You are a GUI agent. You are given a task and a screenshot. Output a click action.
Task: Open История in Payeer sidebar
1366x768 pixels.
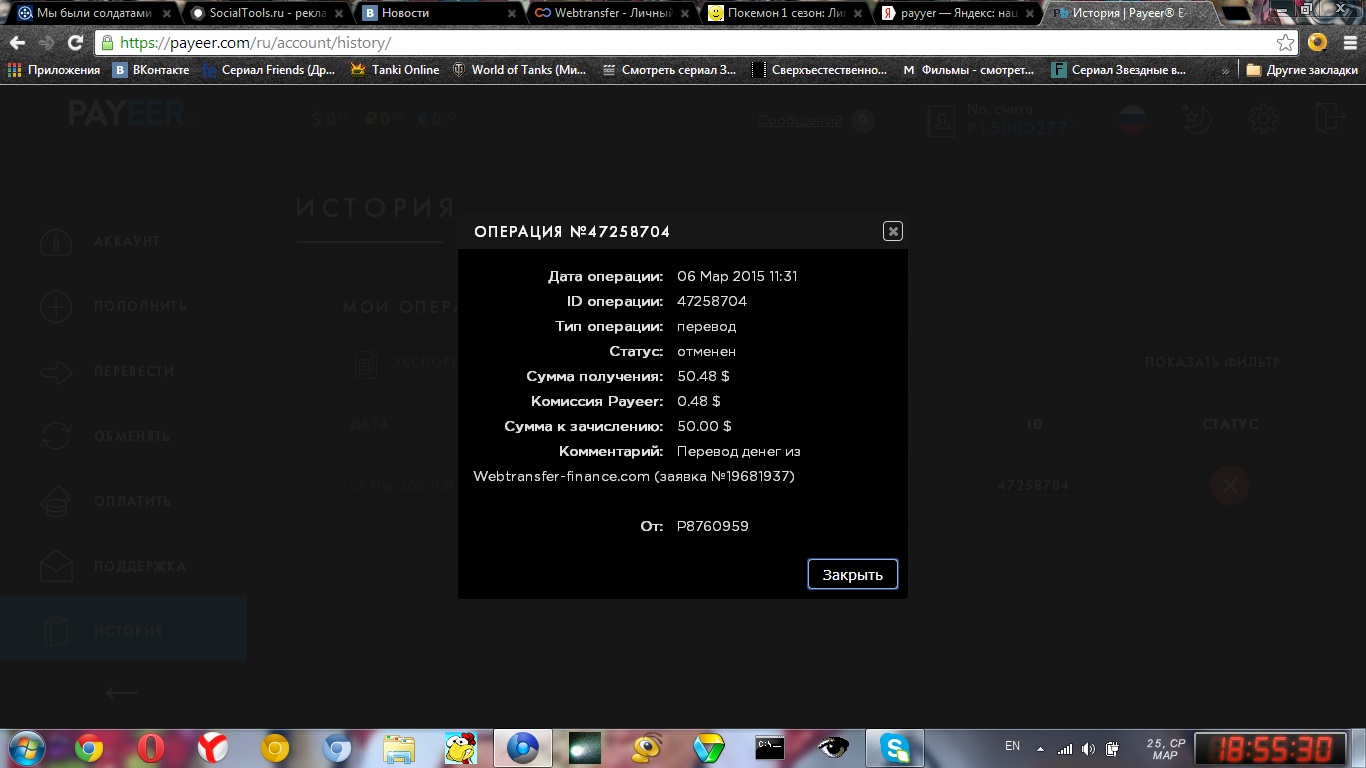122,631
